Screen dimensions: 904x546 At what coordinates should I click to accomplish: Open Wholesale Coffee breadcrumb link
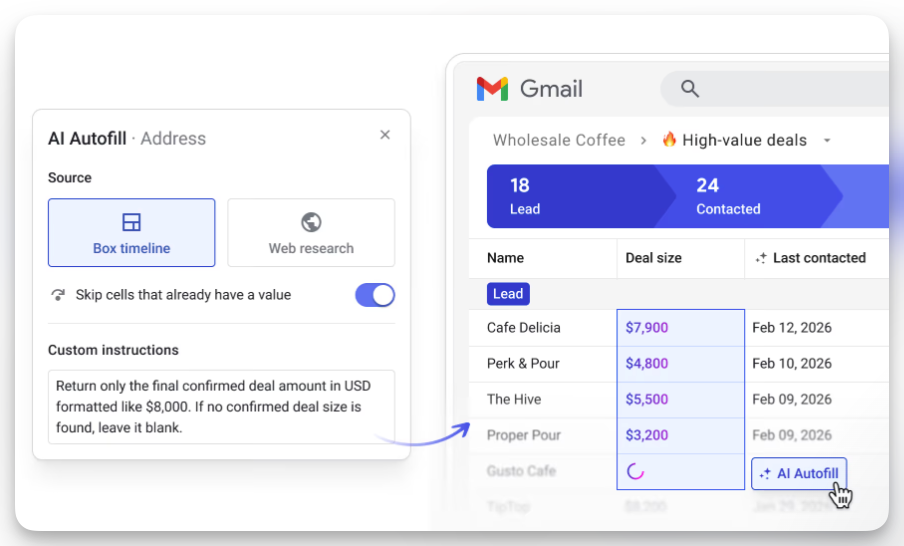[559, 141]
